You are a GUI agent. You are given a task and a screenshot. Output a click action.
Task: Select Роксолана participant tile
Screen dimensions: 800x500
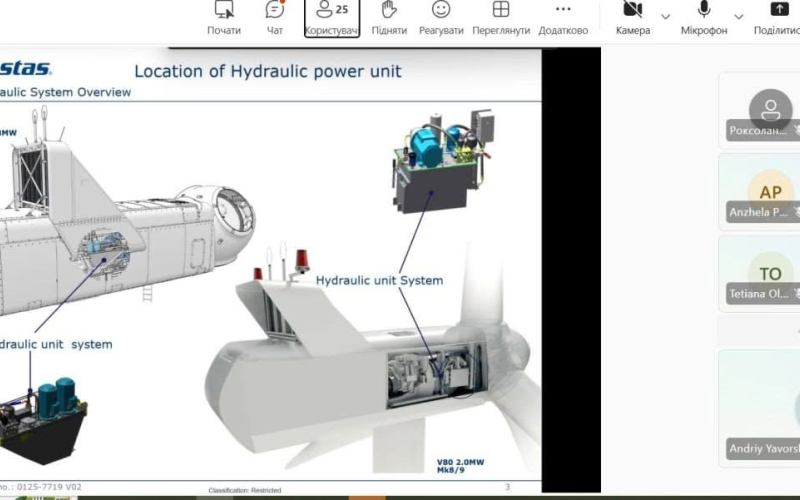click(x=759, y=111)
